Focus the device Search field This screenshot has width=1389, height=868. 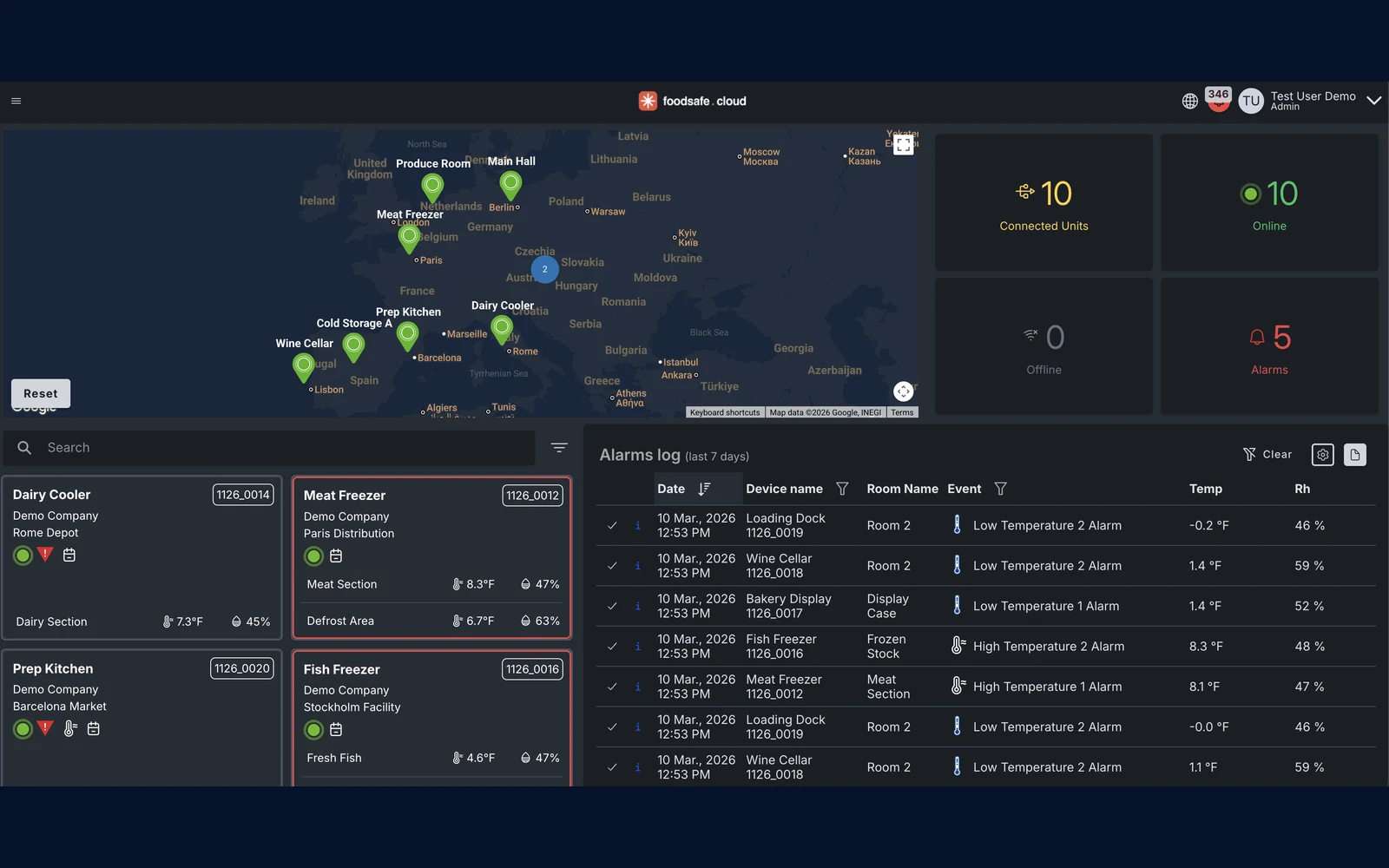pyautogui.click(x=269, y=448)
